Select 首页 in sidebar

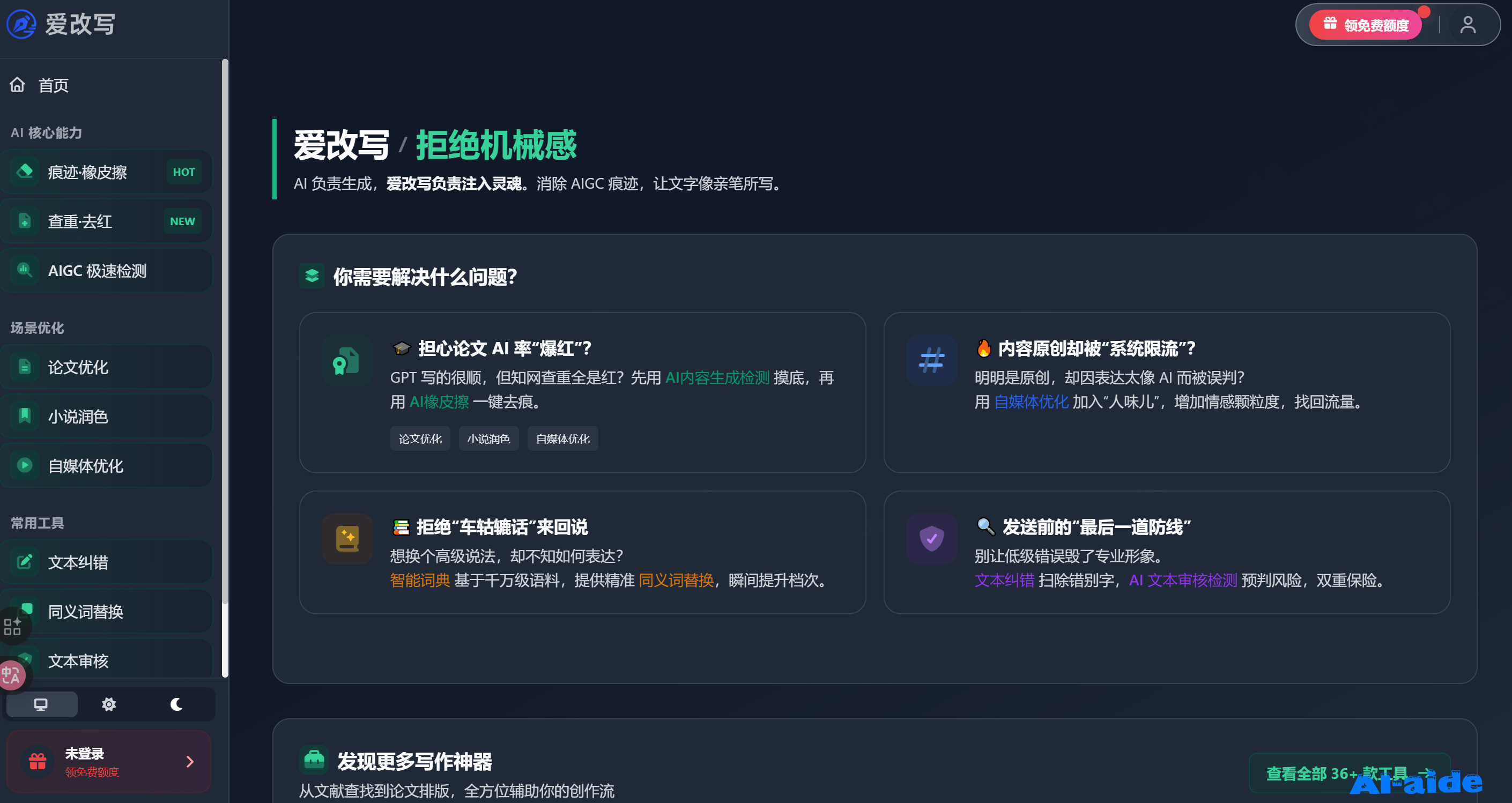click(x=53, y=86)
